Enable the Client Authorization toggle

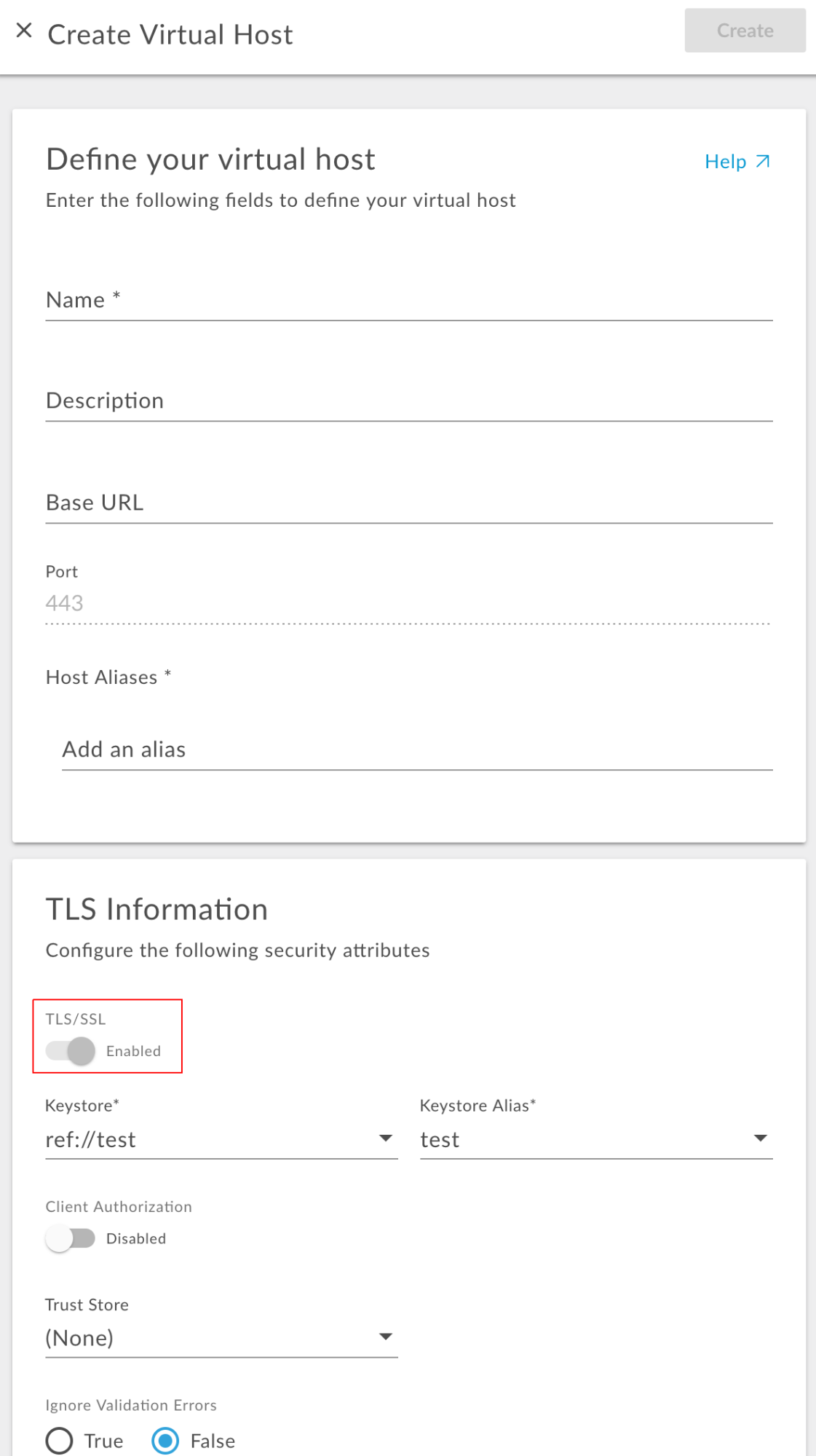(71, 1238)
